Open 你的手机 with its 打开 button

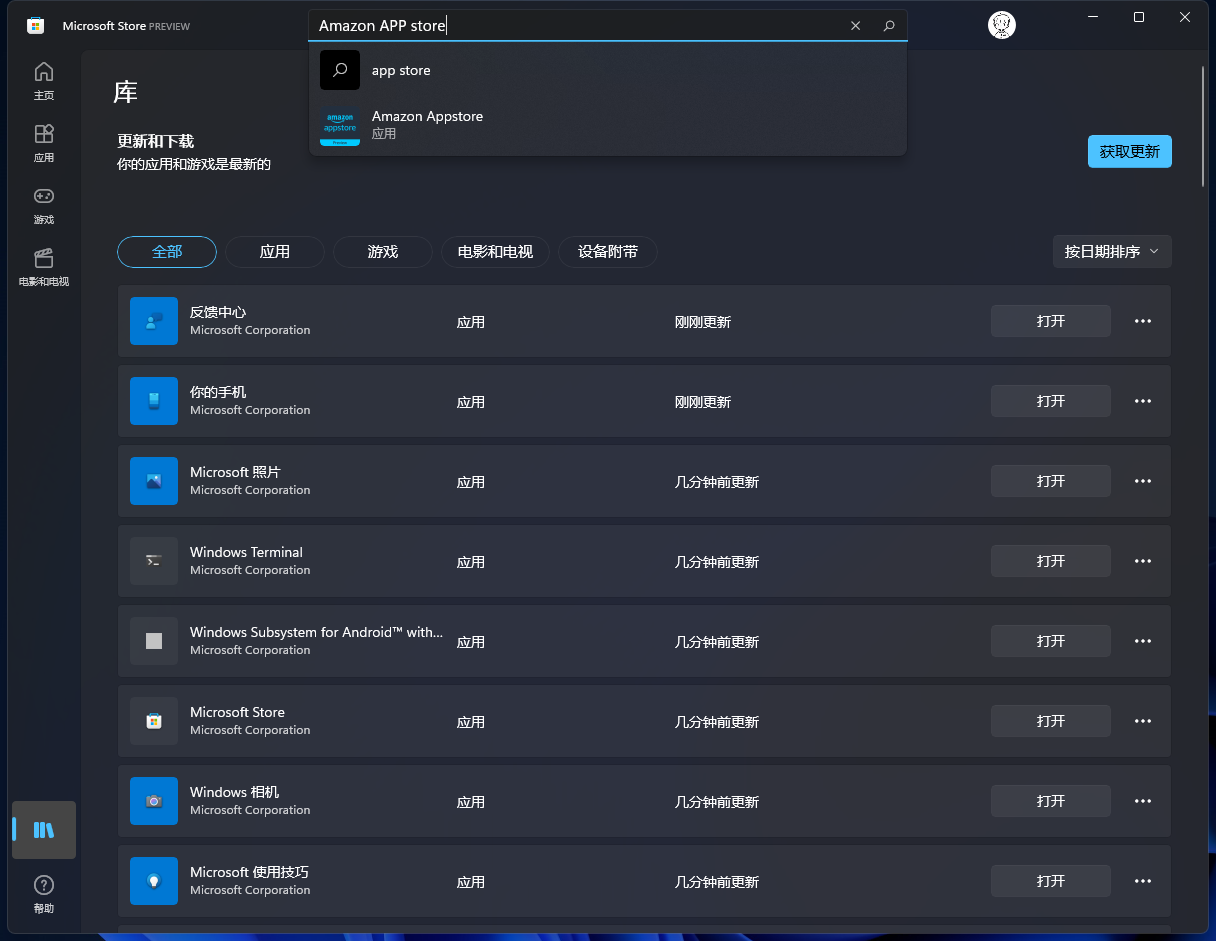click(x=1051, y=401)
